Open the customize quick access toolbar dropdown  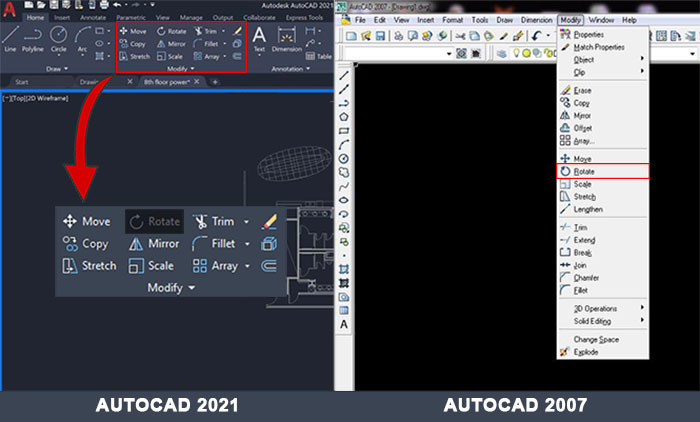click(152, 5)
